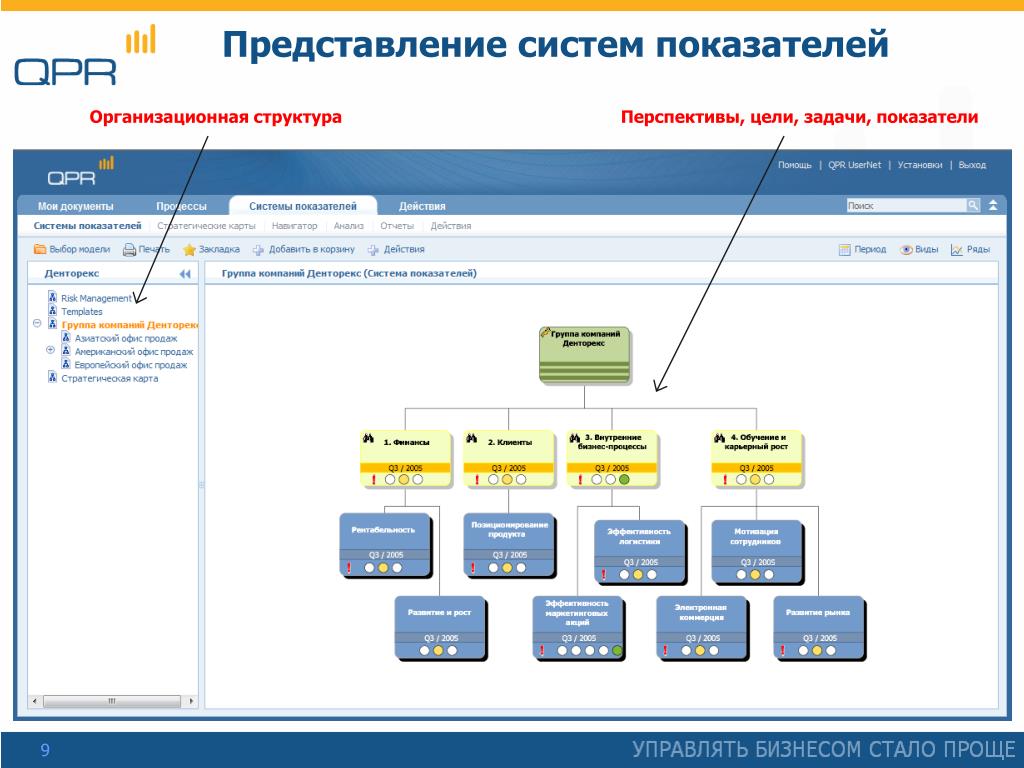Open the Ряды chart icon
The image size is (1024, 768).
[x=957, y=249]
